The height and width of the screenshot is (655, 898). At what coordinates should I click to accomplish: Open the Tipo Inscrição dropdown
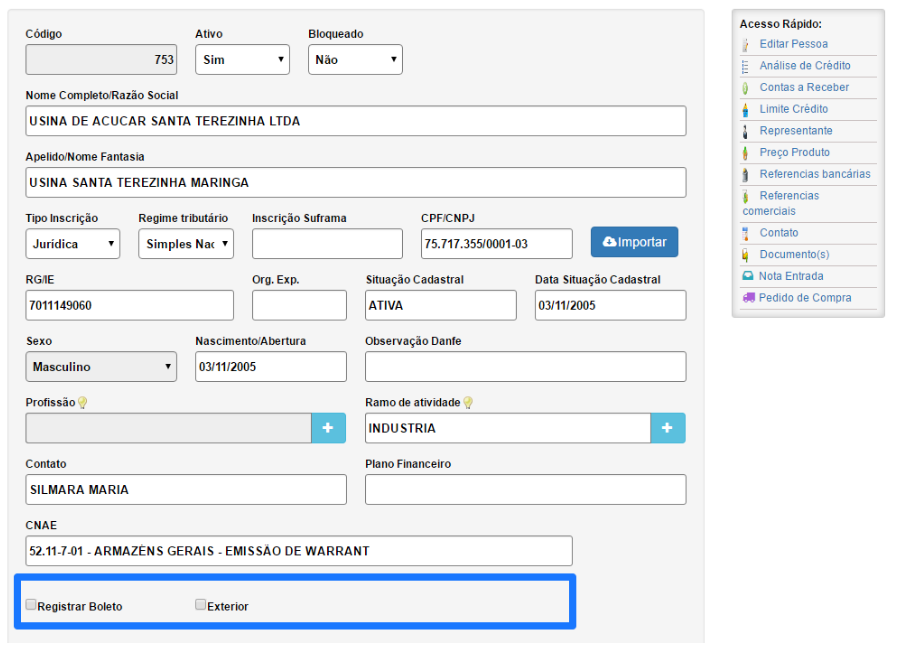click(x=72, y=244)
